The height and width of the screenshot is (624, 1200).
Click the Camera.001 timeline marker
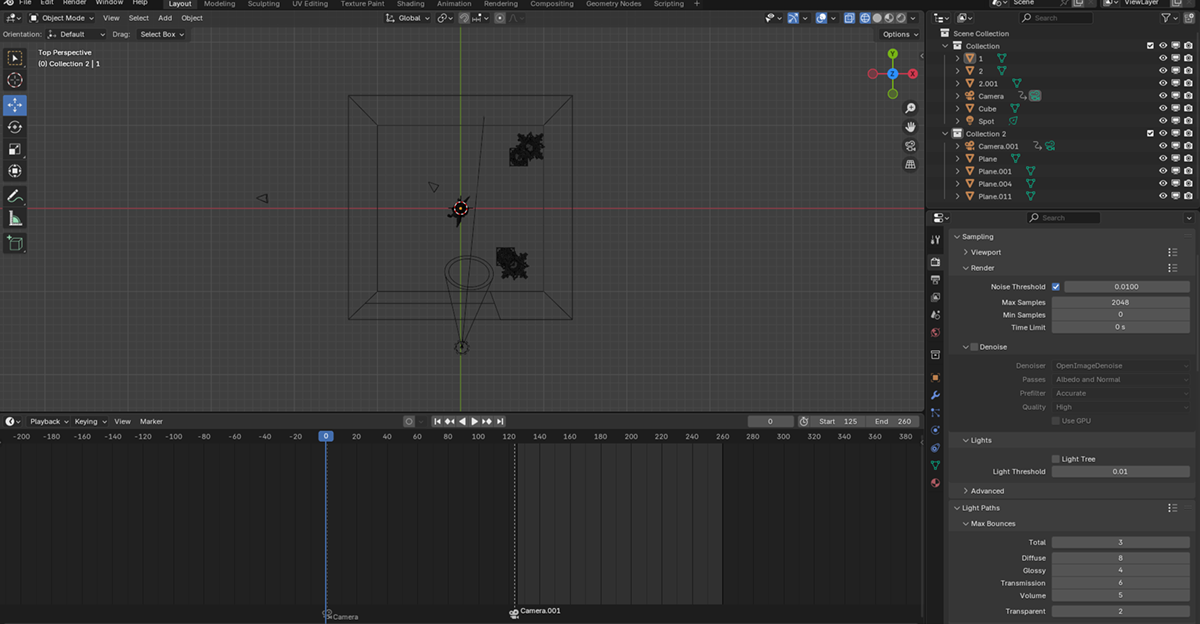tap(515, 612)
